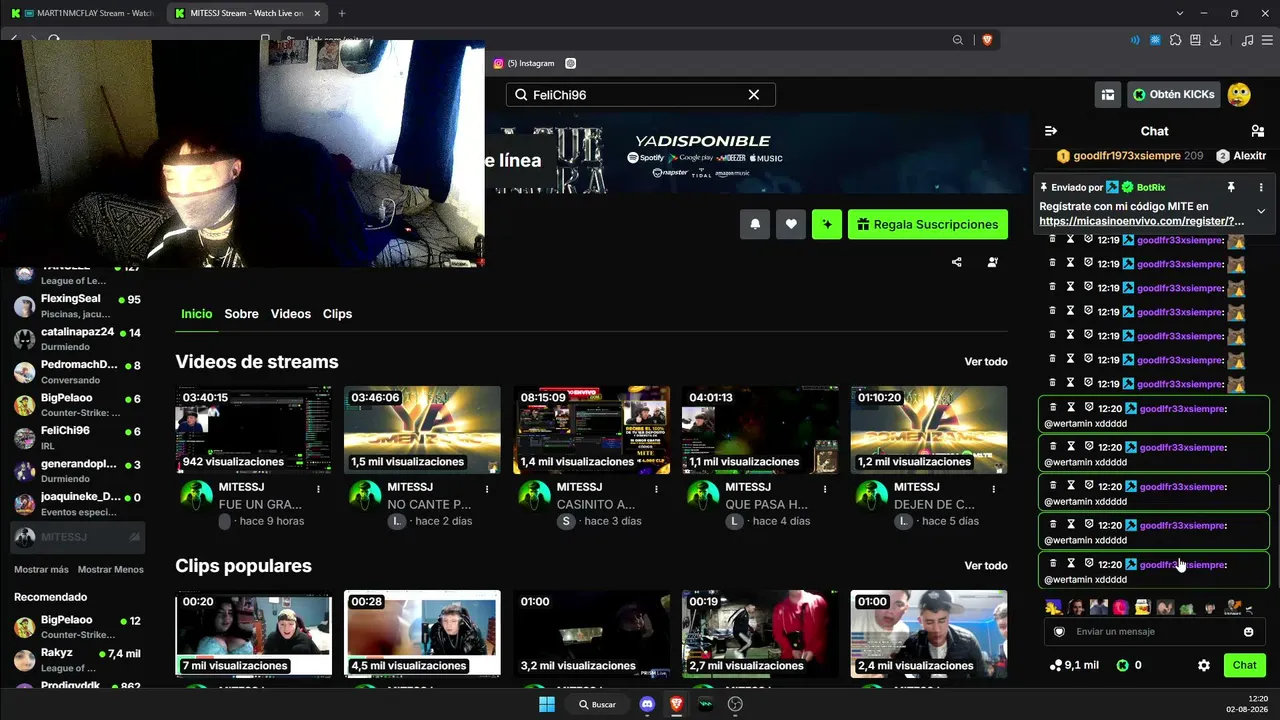Click the 9,1 mil channel points icon
This screenshot has width=1280, height=720.
(1056, 665)
